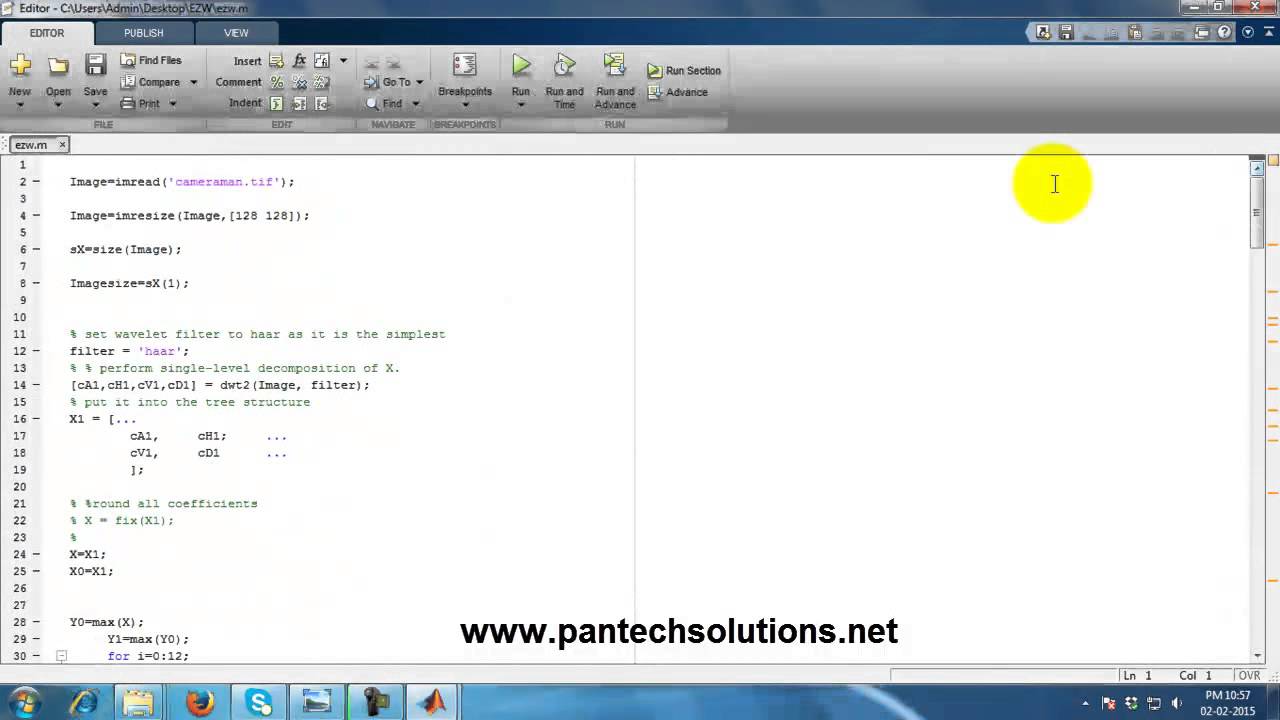The height and width of the screenshot is (720, 1280).
Task: Click the quick access save icon
Action: (1066, 33)
